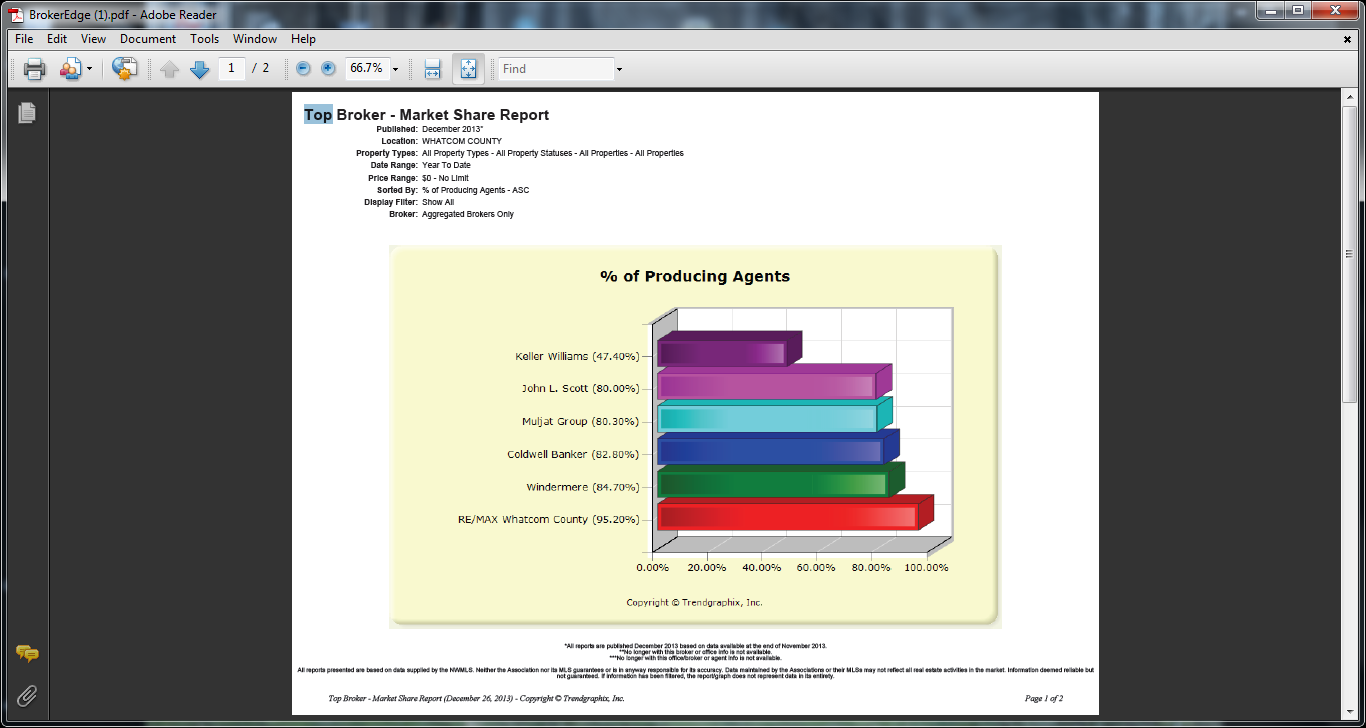This screenshot has width=1366, height=728.
Task: Click the December 2013* published value
Action: 453,129
